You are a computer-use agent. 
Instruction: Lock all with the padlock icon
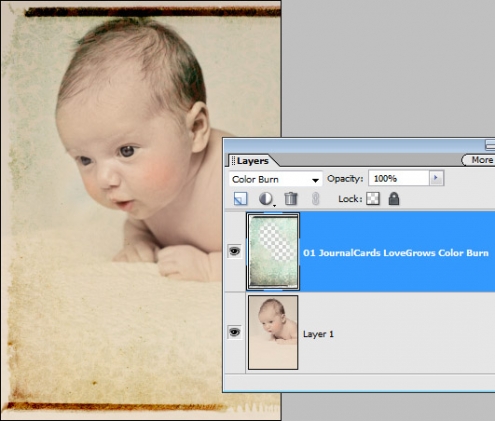click(x=394, y=199)
